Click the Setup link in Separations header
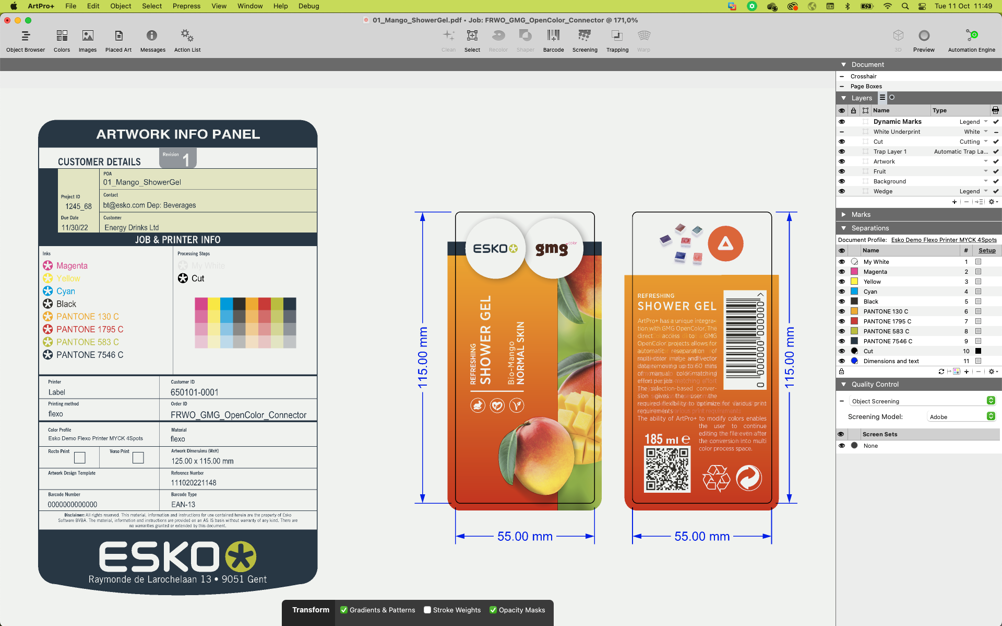 pos(987,250)
